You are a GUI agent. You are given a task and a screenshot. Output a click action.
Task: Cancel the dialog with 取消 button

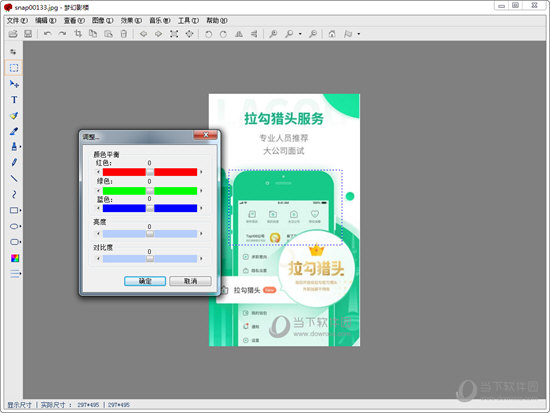click(x=190, y=281)
